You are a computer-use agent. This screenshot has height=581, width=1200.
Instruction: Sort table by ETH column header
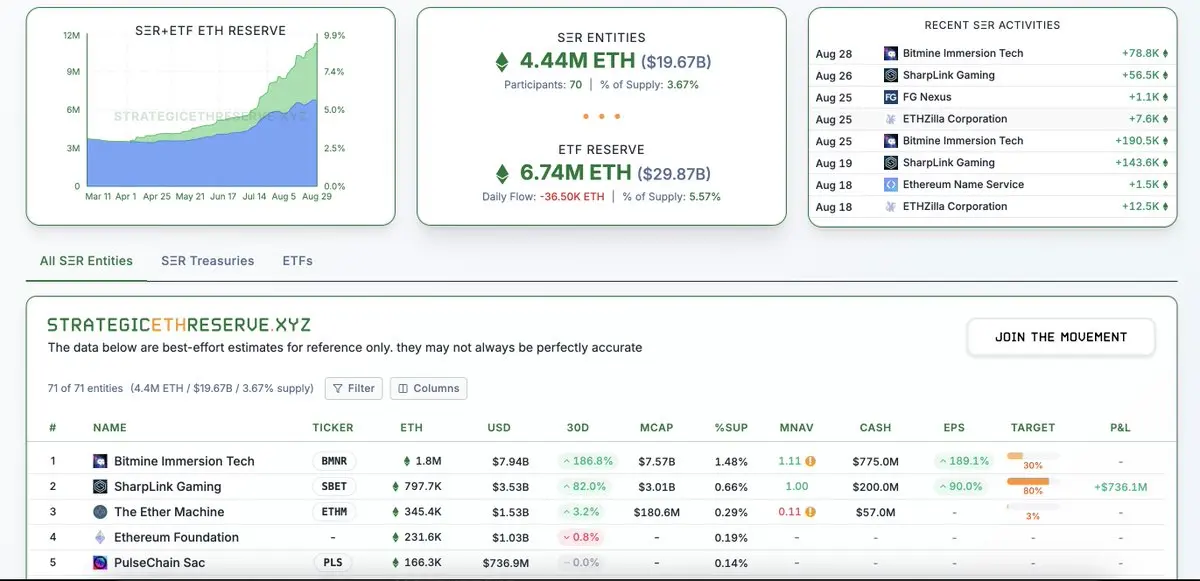(411, 428)
